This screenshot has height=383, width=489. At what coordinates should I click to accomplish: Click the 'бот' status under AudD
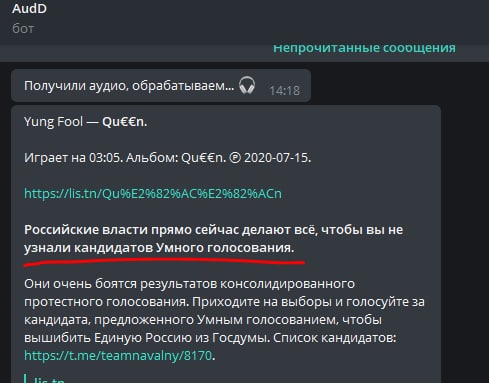point(23,29)
